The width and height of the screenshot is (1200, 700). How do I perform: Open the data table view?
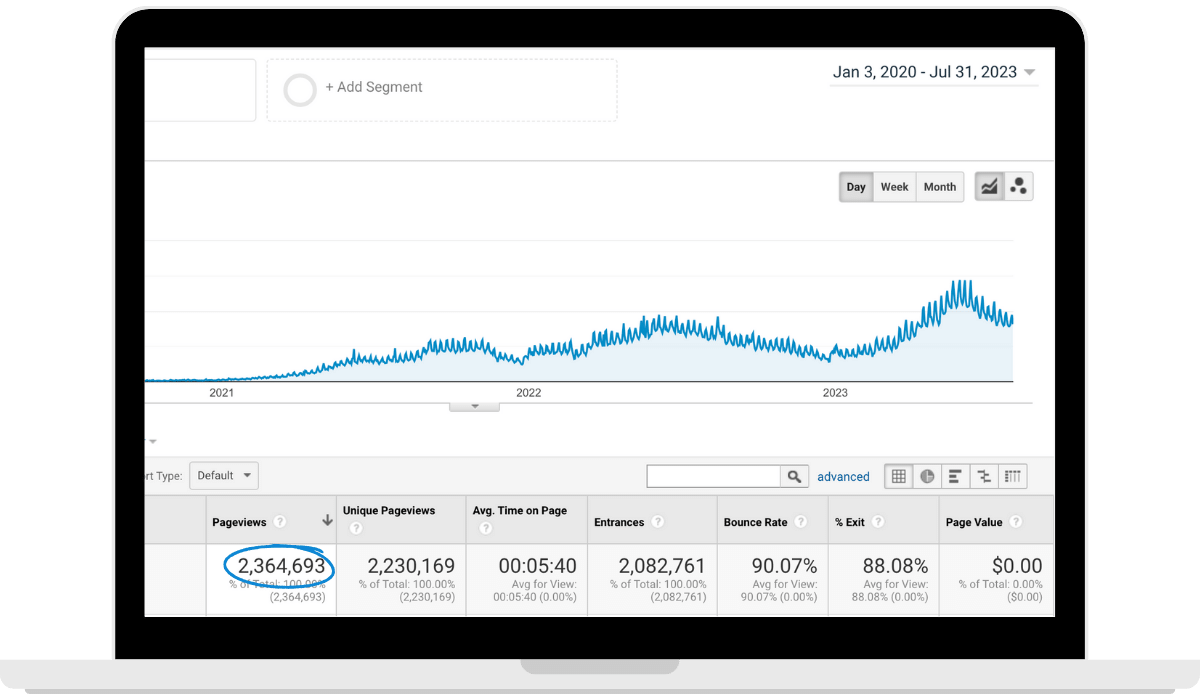[x=898, y=477]
